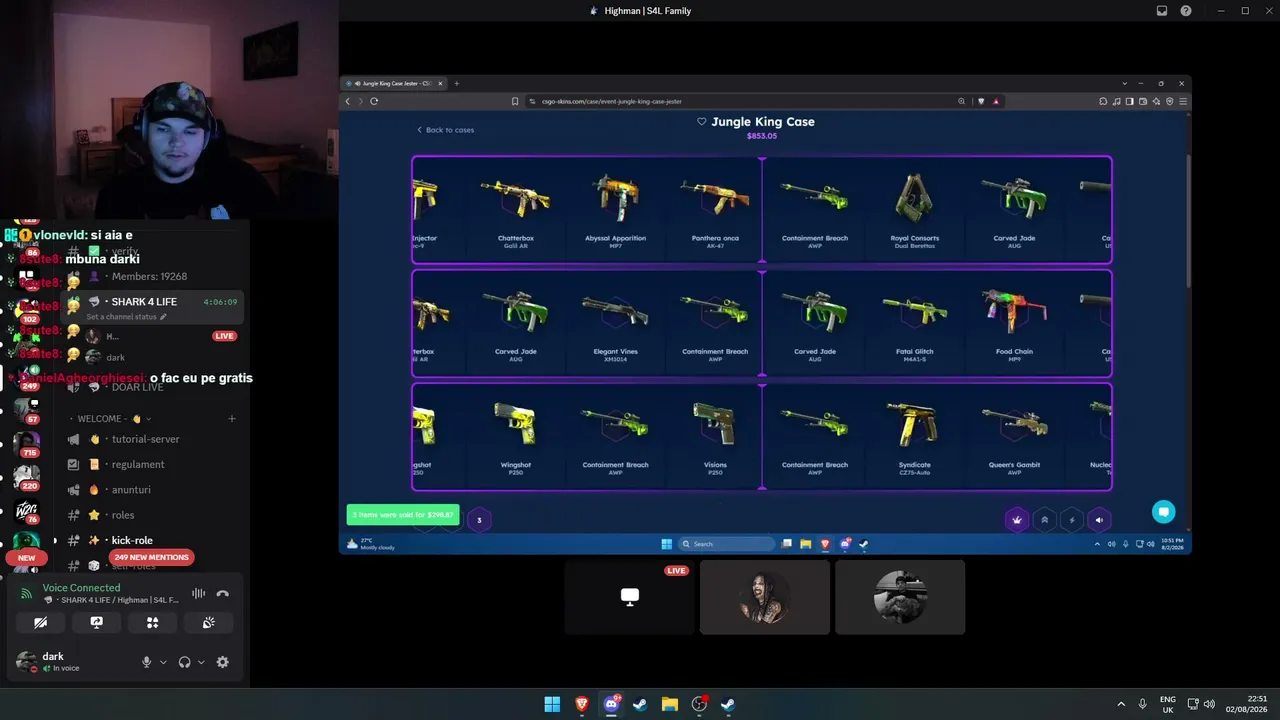Share your screen from the voice panel
The image size is (1280, 720).
point(96,622)
